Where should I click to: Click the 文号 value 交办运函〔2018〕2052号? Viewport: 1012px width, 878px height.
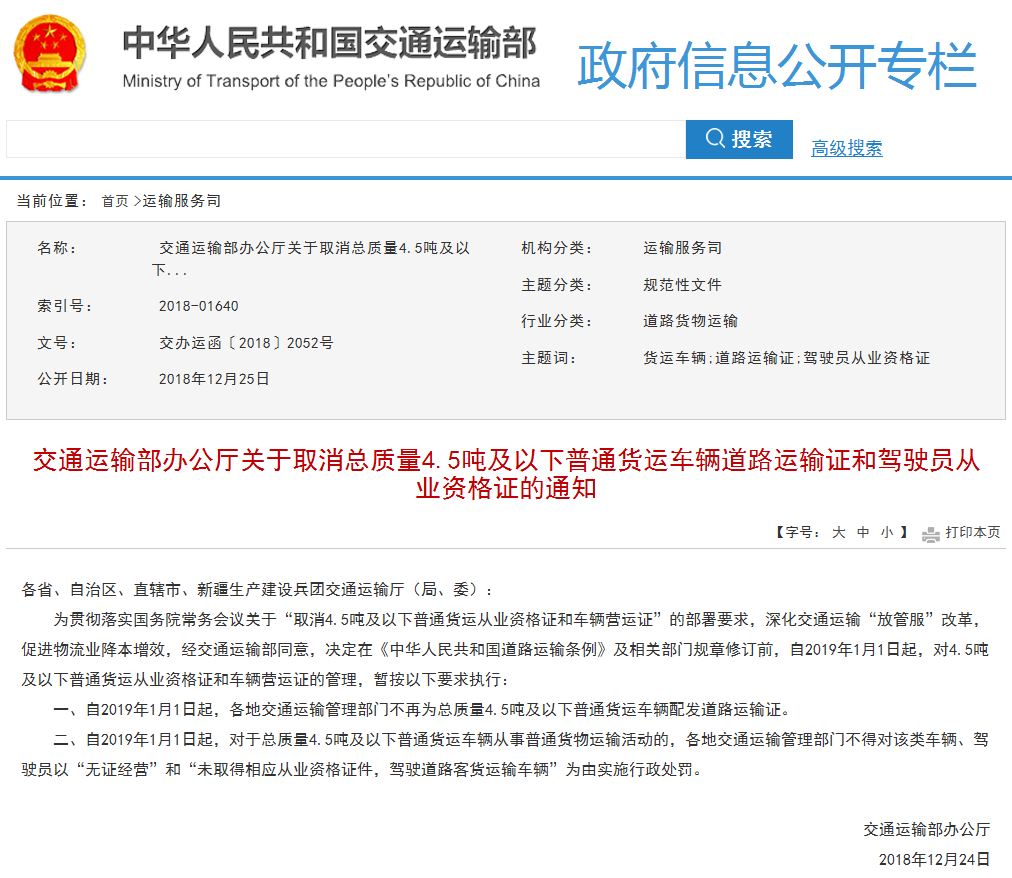tap(246, 343)
